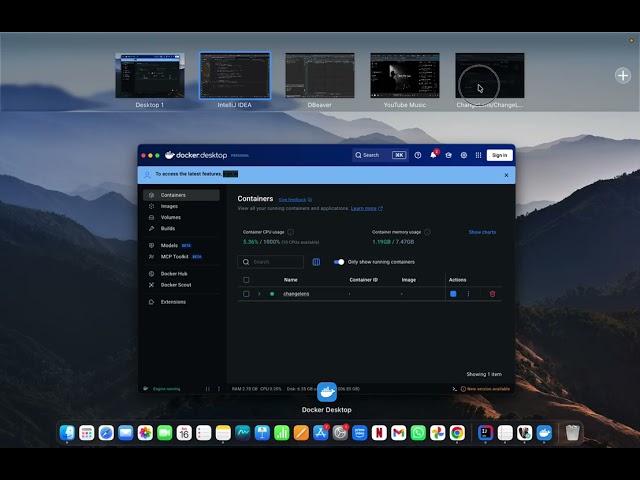Click the Show charts link
Screen dimensions: 640x480
482,232
